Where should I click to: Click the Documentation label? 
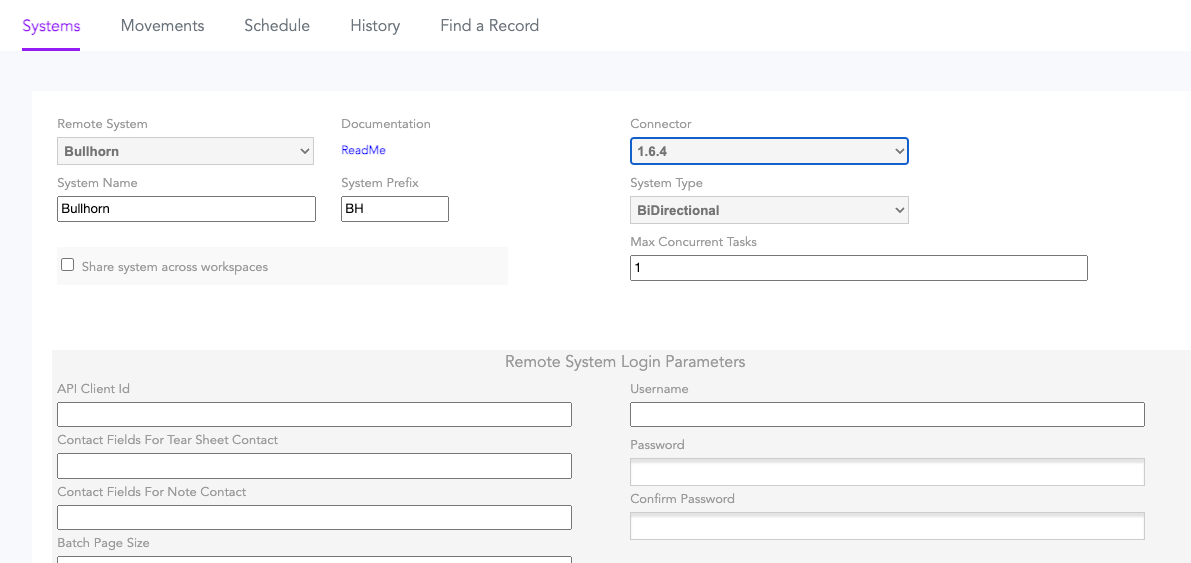(x=386, y=124)
